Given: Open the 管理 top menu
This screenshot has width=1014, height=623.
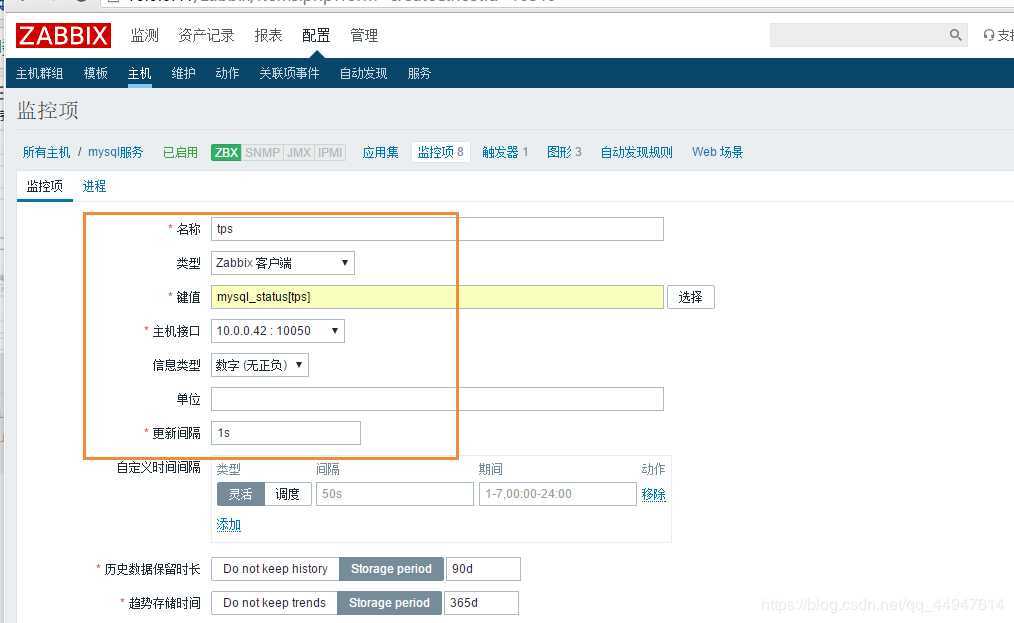Looking at the screenshot, I should point(363,35).
